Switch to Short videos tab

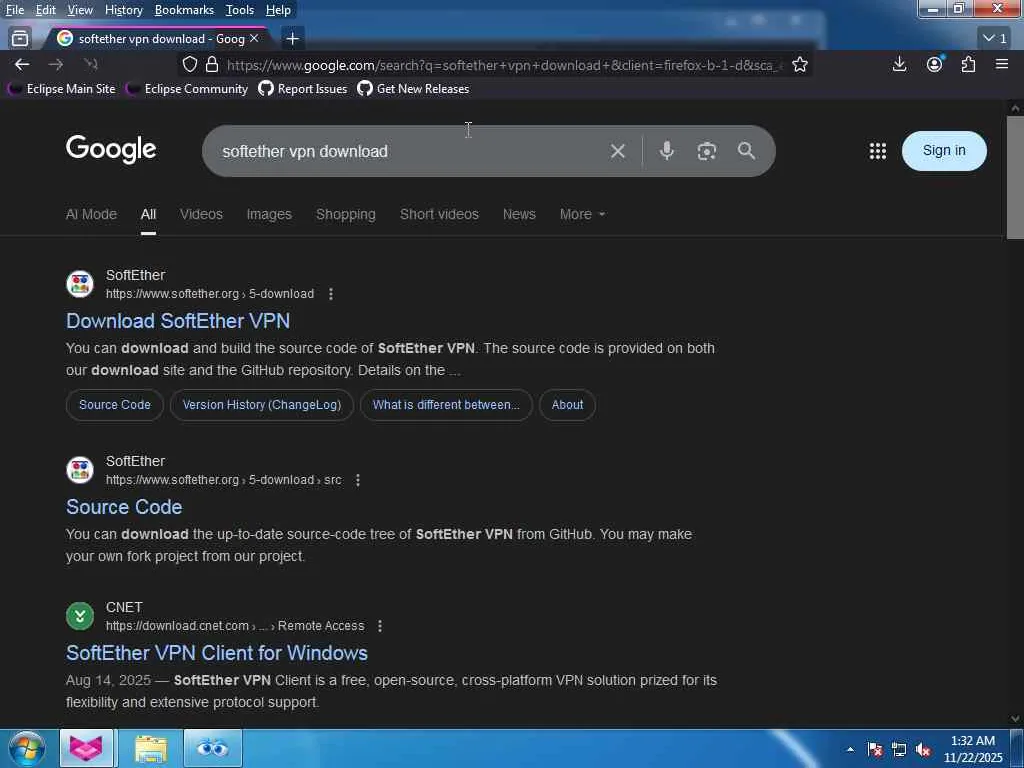[x=439, y=214]
